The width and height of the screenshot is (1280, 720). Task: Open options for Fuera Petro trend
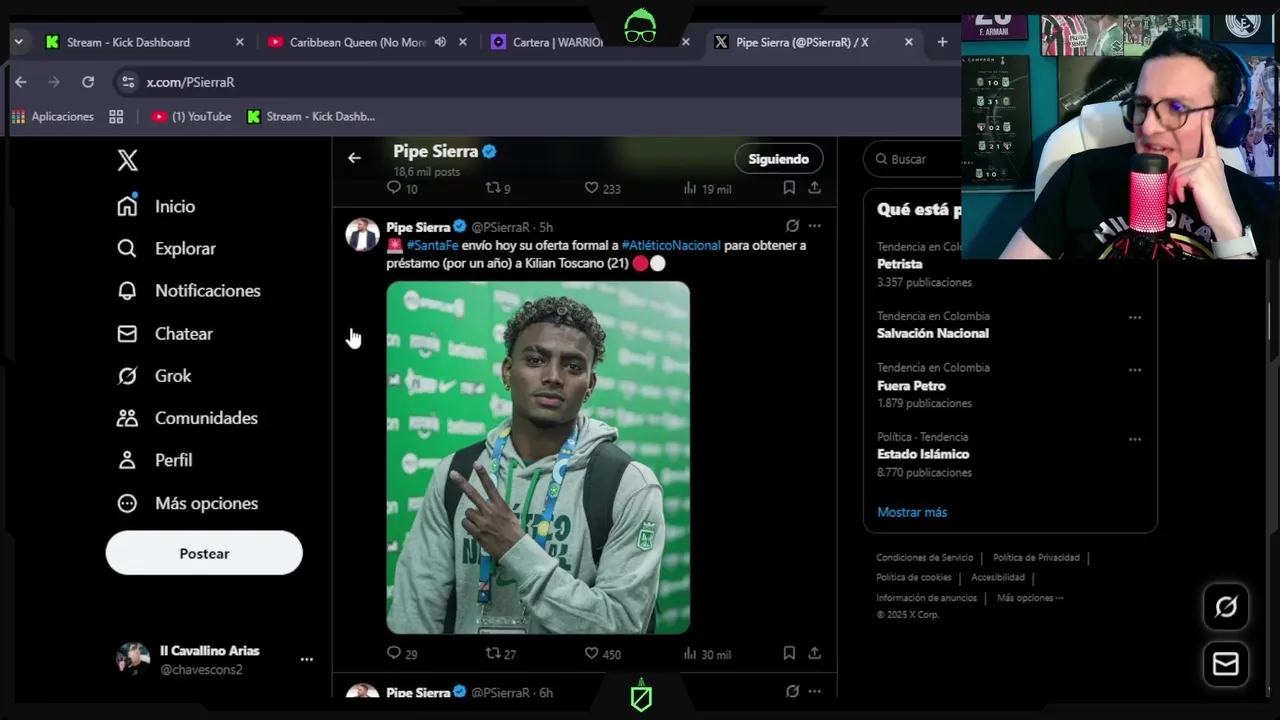coord(1135,369)
